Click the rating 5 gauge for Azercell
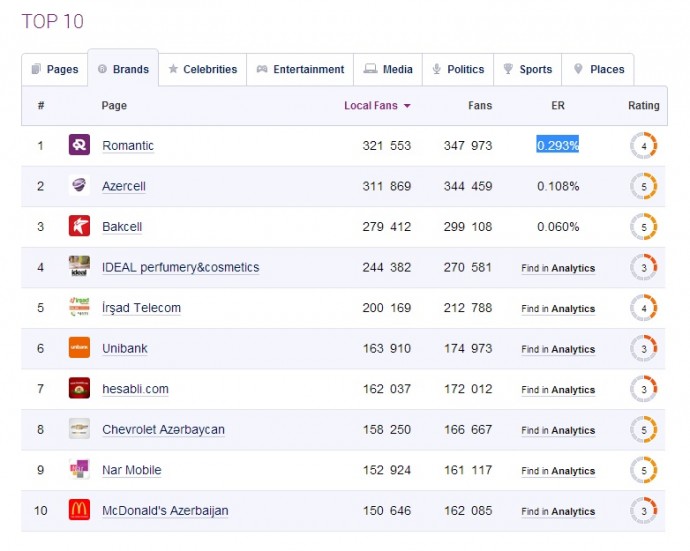The height and width of the screenshot is (551, 690). [x=643, y=186]
